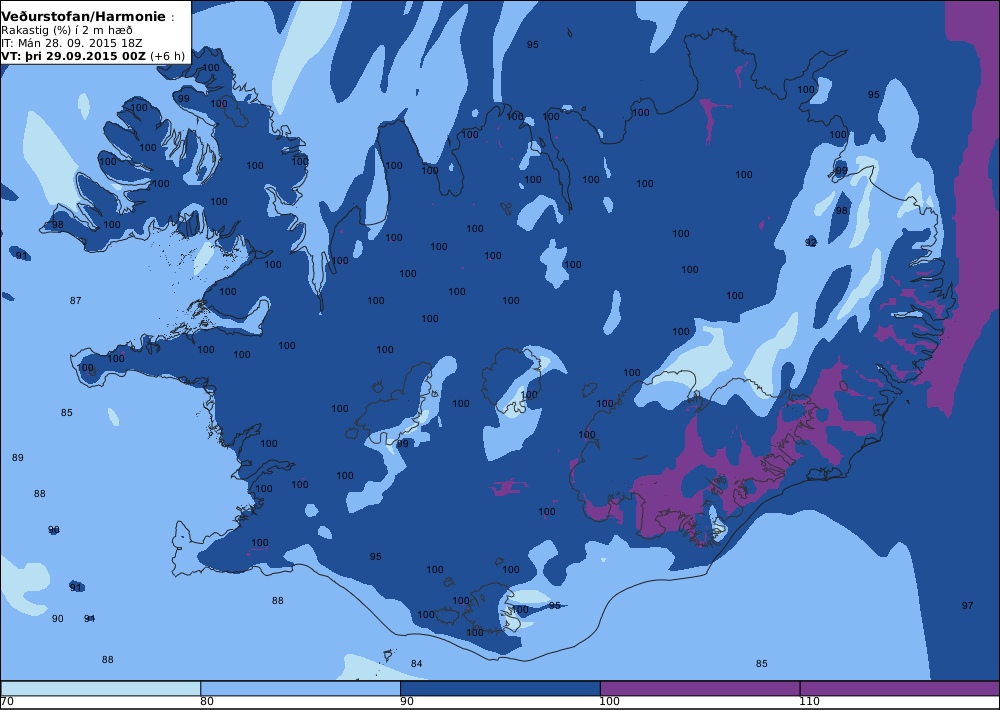
Task: Click the humidity value 89 on the west edge
Action: tap(18, 457)
